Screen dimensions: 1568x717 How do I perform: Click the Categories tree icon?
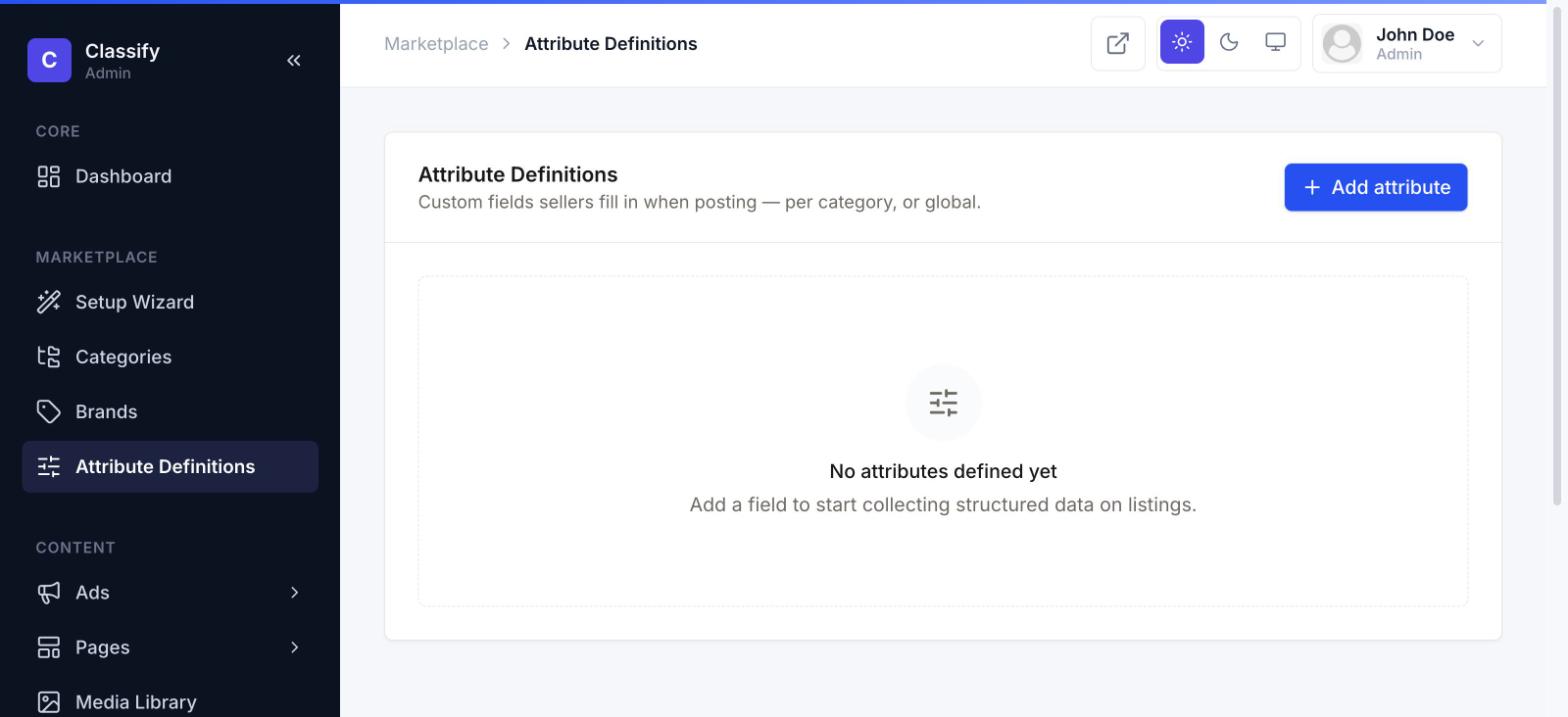[x=49, y=357]
